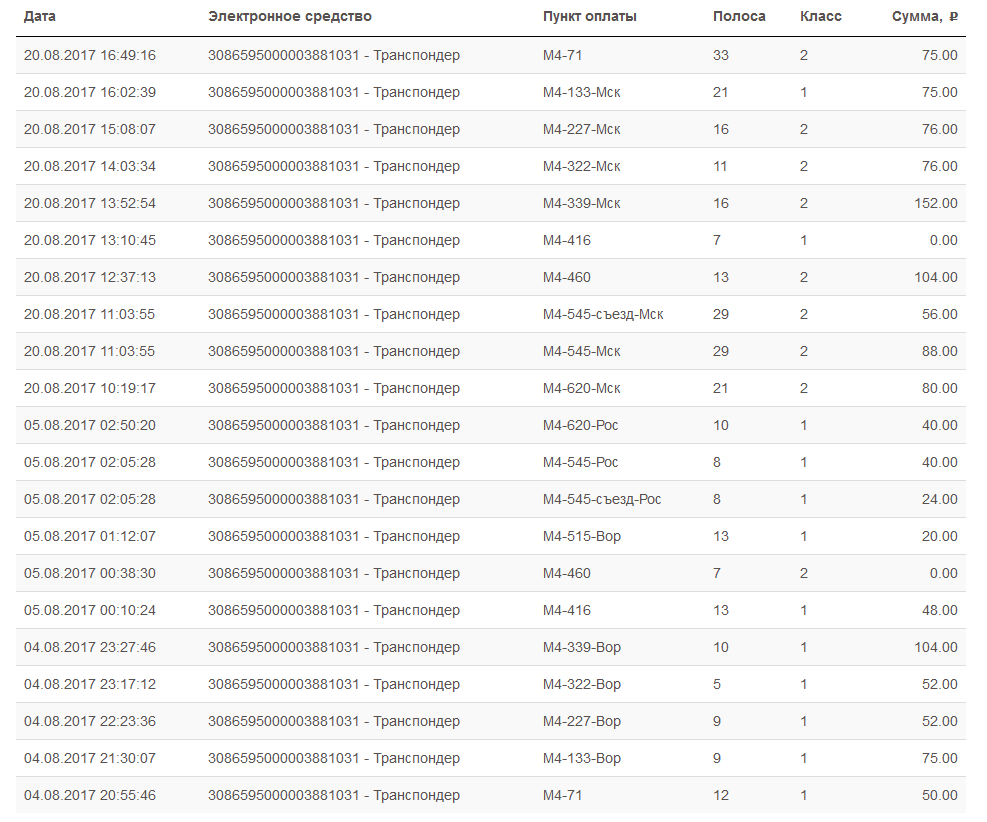Click the M4-339-Вор payment point cell
Screen dimensions: 987x822
(x=581, y=647)
